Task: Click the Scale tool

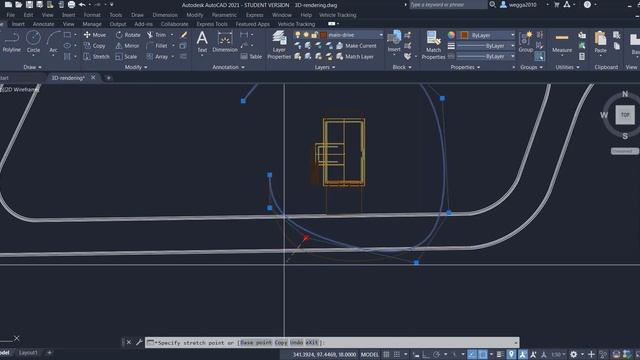Action: click(126, 56)
